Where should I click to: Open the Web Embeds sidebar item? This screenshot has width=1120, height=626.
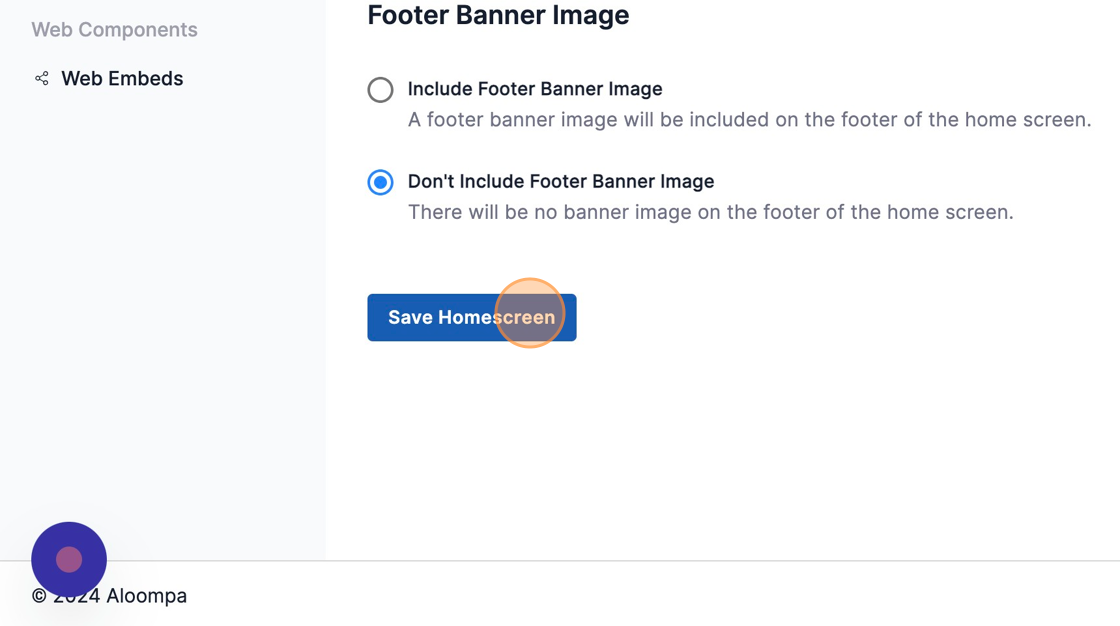122,78
